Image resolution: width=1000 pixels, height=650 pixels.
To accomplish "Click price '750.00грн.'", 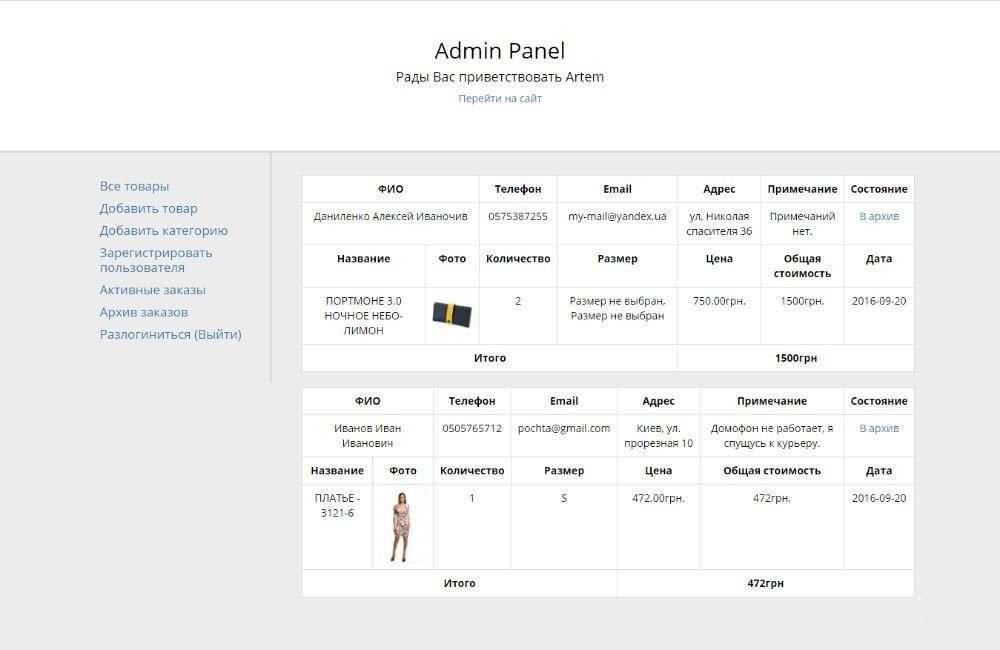I will pos(719,301).
